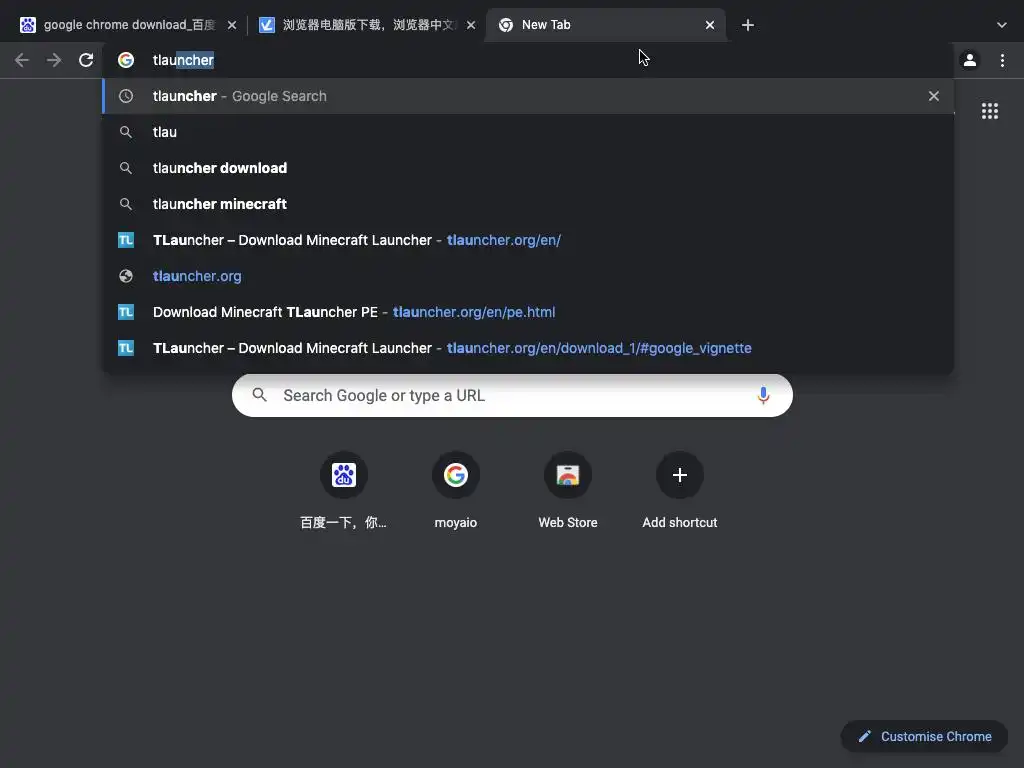Image resolution: width=1024 pixels, height=768 pixels.
Task: Close the New Tab tab
Action: 709,25
